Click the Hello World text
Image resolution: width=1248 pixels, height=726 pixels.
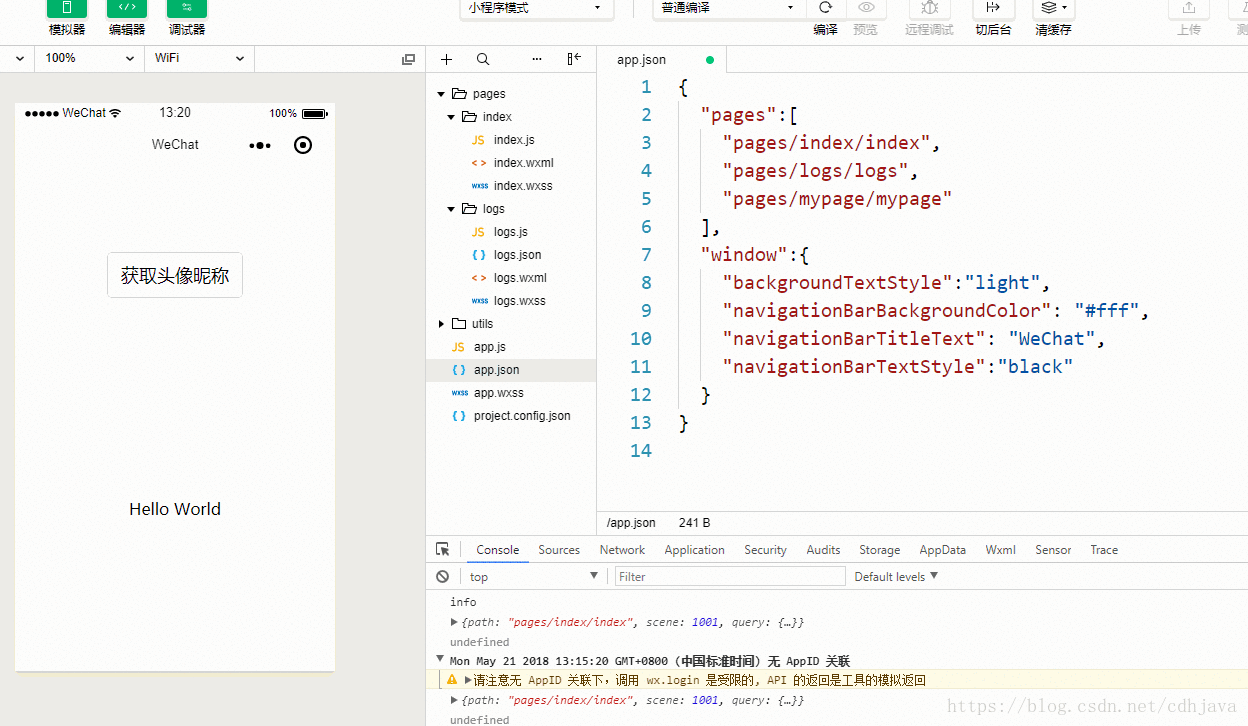[175, 509]
